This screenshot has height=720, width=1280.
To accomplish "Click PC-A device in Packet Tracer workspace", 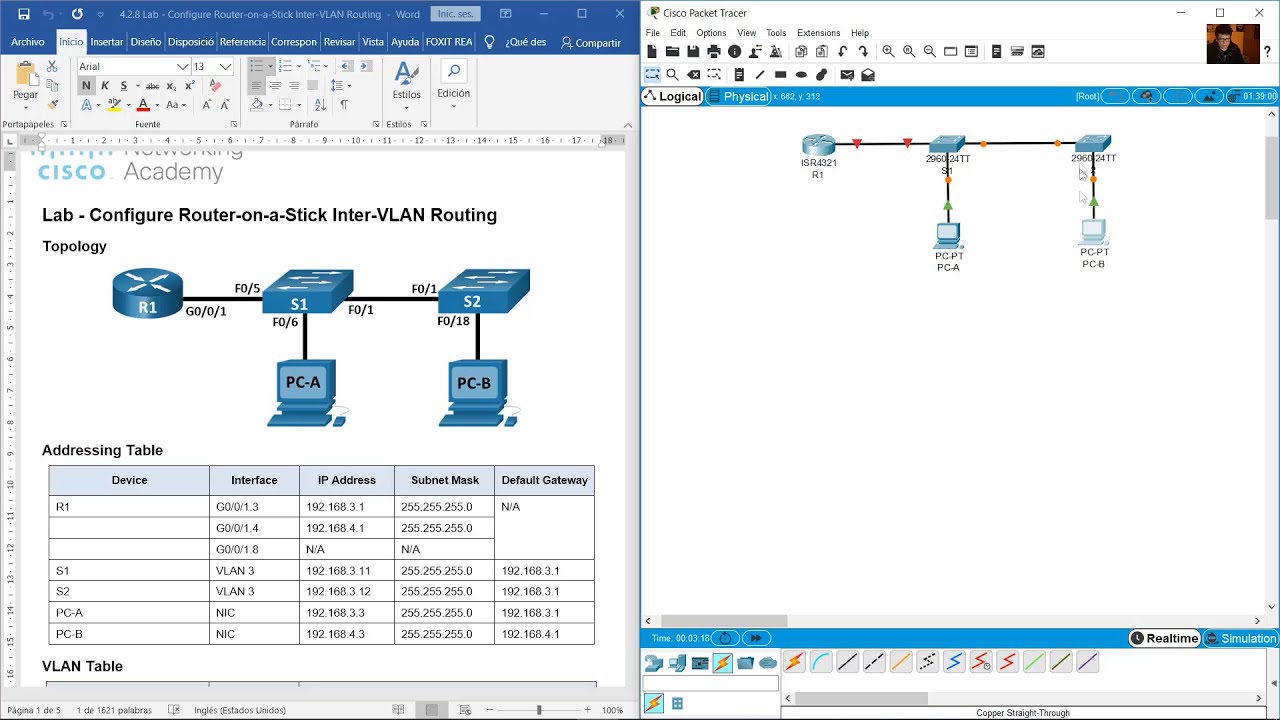I will 948,236.
